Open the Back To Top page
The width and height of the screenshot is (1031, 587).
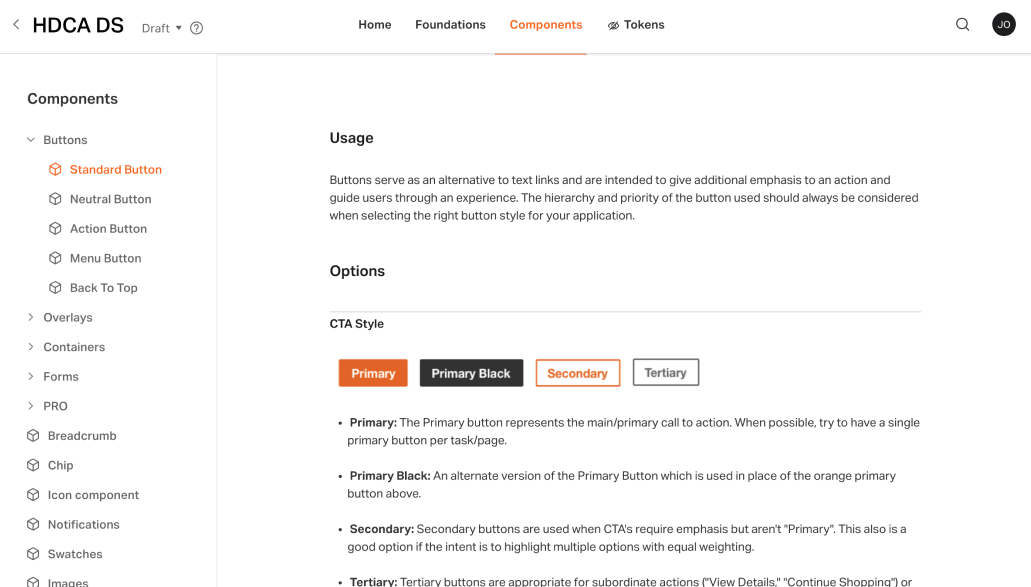[x=103, y=288]
